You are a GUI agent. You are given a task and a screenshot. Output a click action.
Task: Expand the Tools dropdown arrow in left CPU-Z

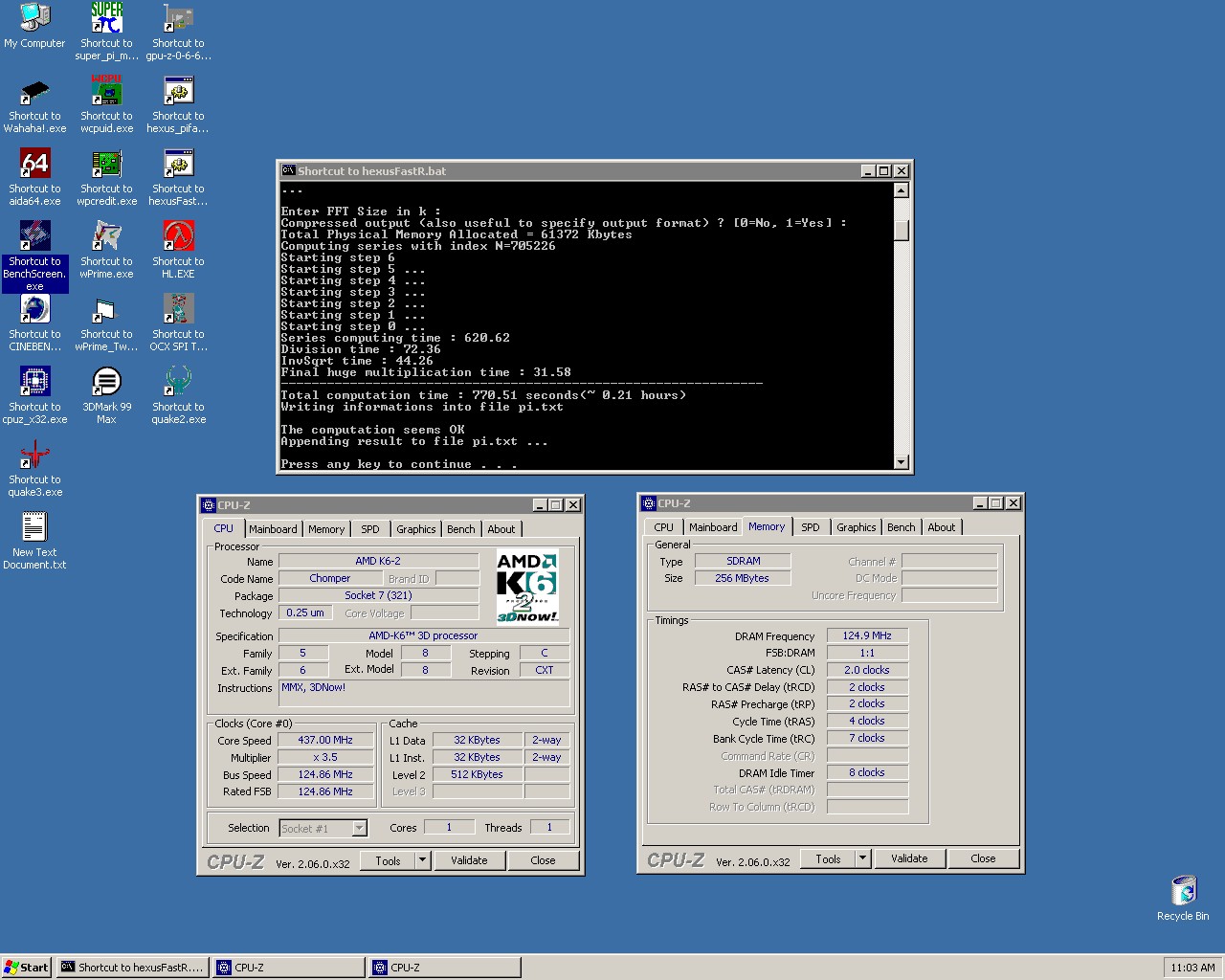point(422,860)
